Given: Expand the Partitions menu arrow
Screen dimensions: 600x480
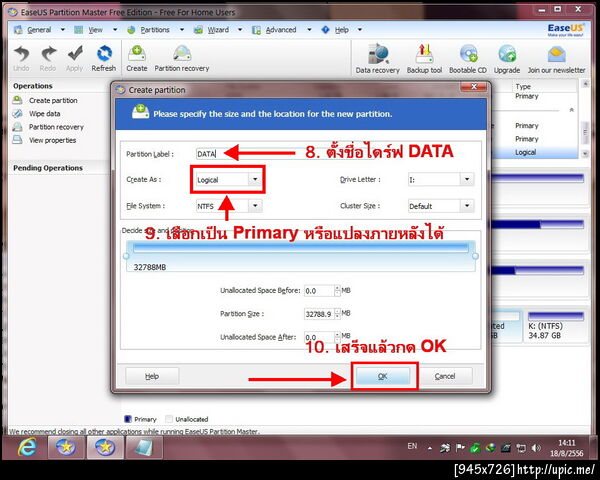Looking at the screenshot, I should coord(182,29).
